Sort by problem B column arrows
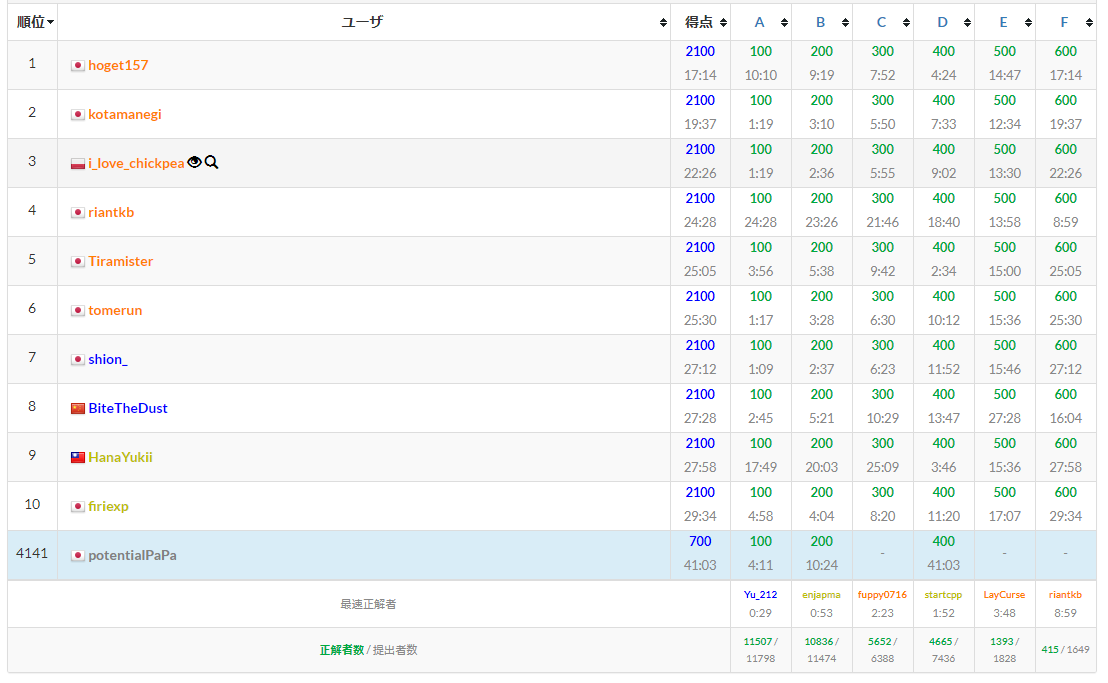Screen dimensions: 1108x683 click(845, 23)
